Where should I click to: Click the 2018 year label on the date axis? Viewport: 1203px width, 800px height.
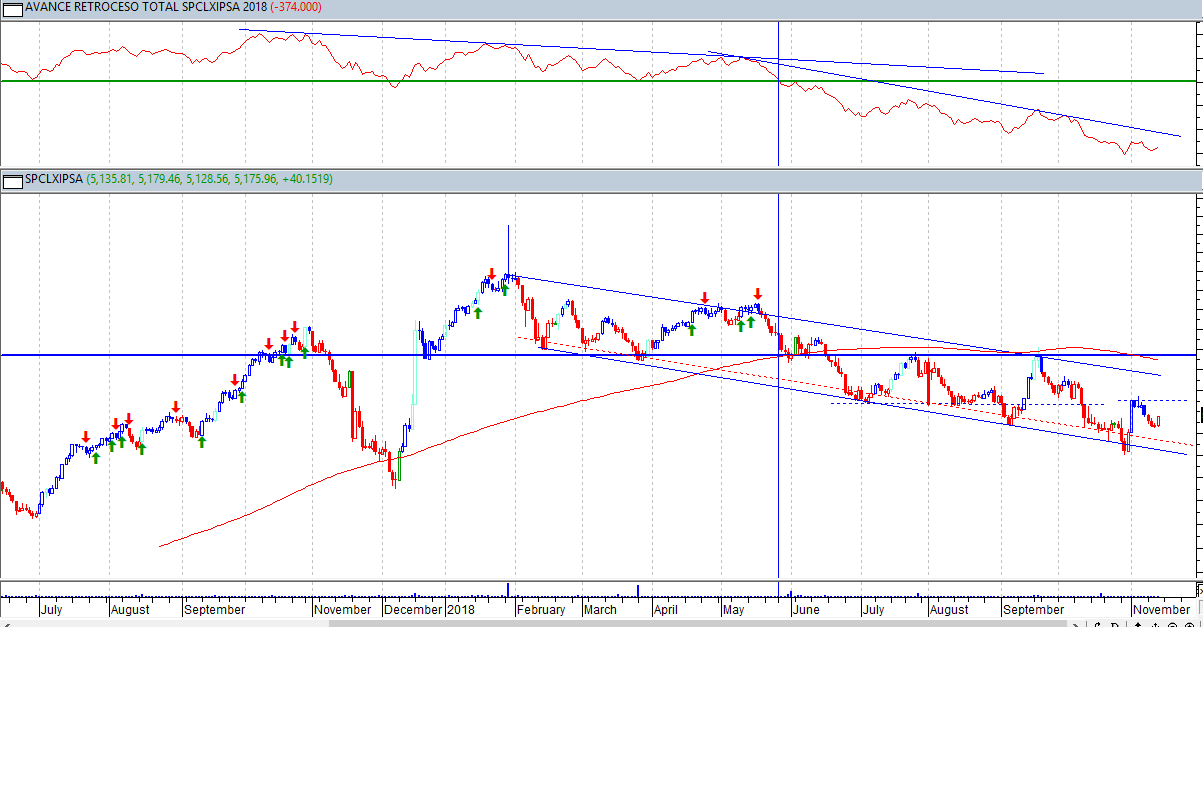click(x=461, y=609)
